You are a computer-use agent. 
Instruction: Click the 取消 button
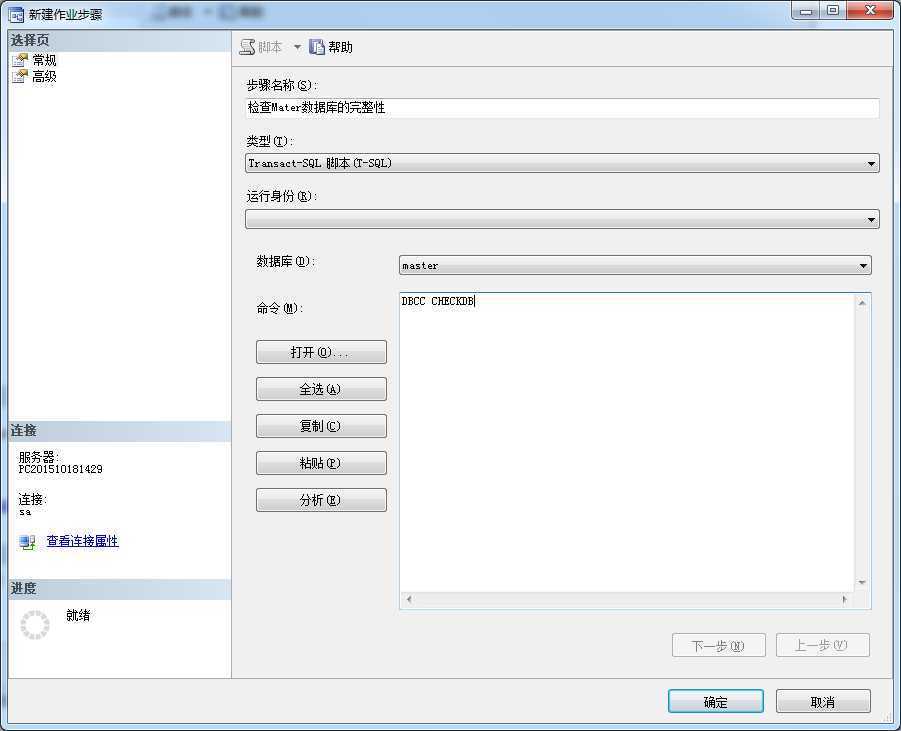coord(823,702)
